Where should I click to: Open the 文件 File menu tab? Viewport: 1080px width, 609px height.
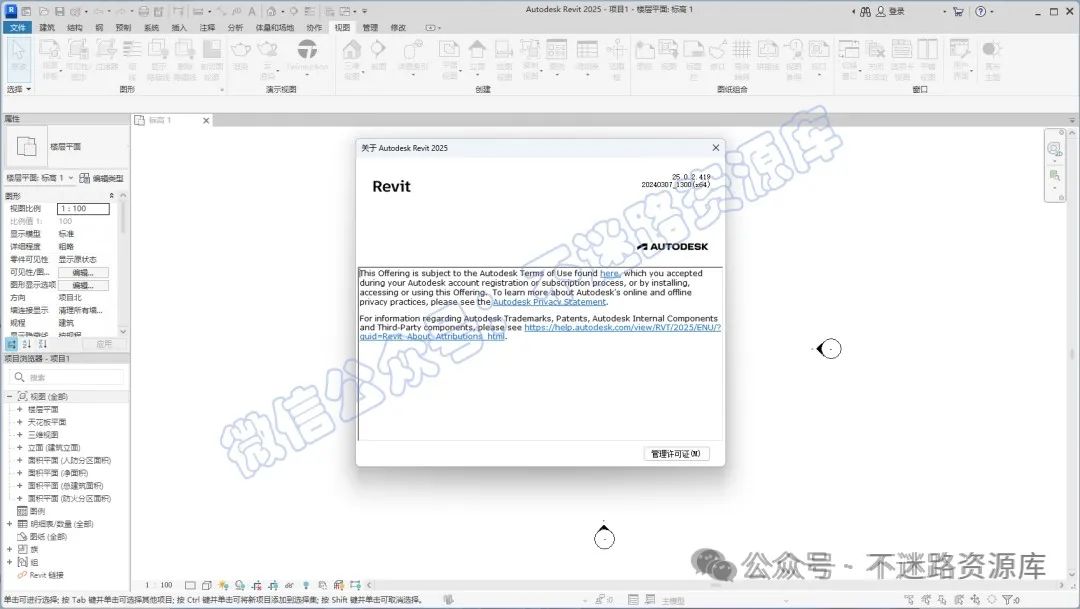[17, 28]
